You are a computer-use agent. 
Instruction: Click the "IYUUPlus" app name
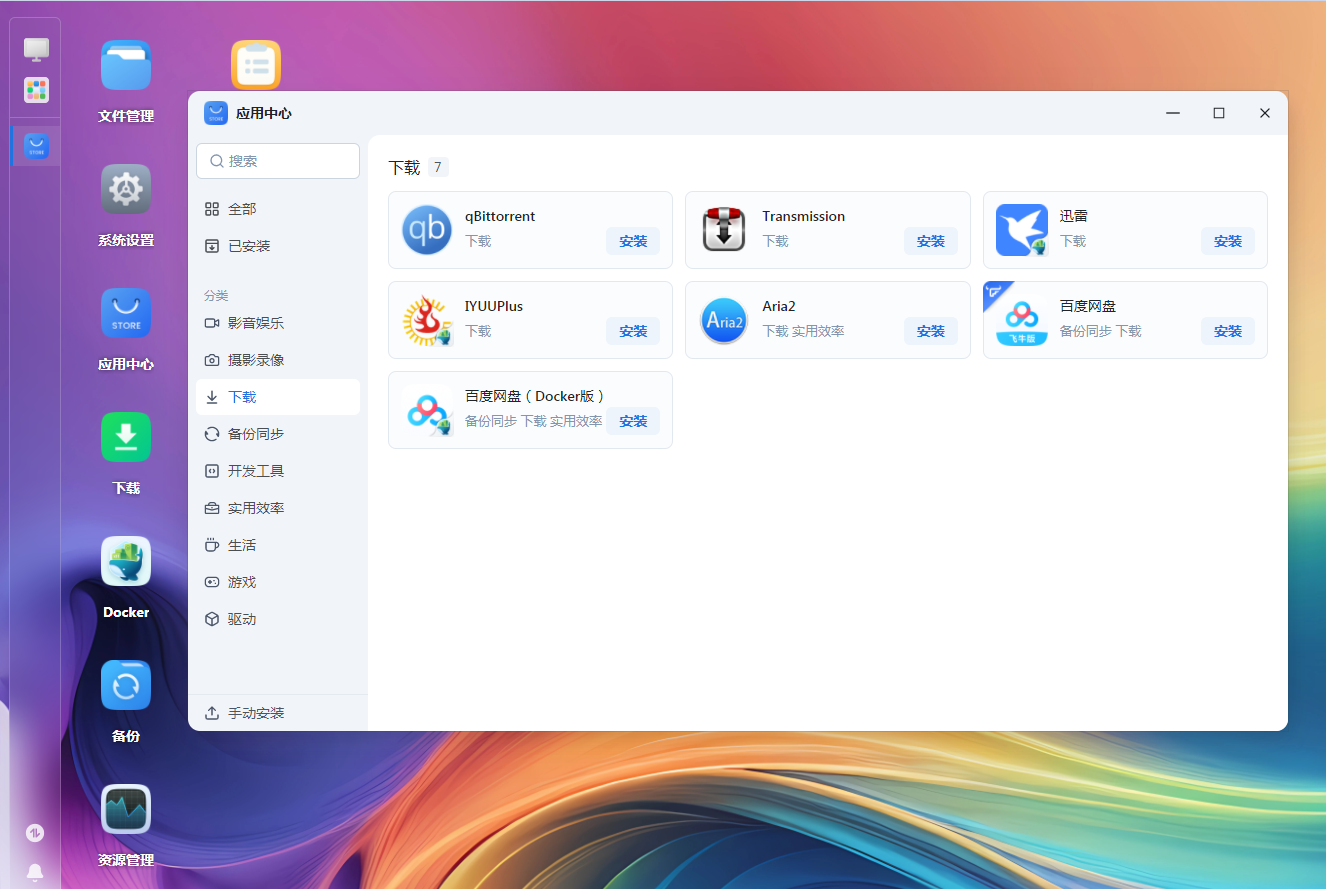[494, 306]
